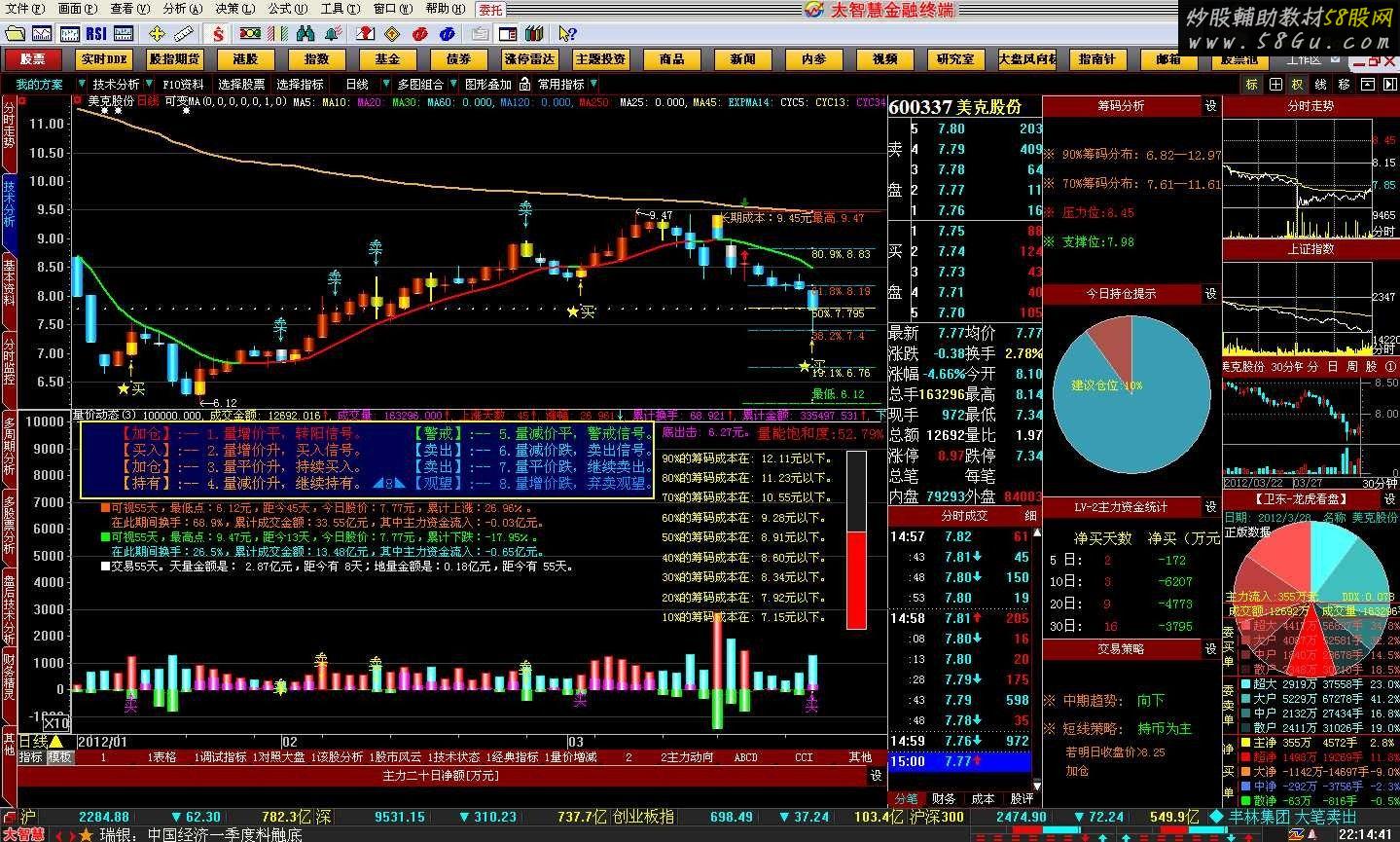Click the red round F10 info icon
1400x842 pixels.
[419, 33]
